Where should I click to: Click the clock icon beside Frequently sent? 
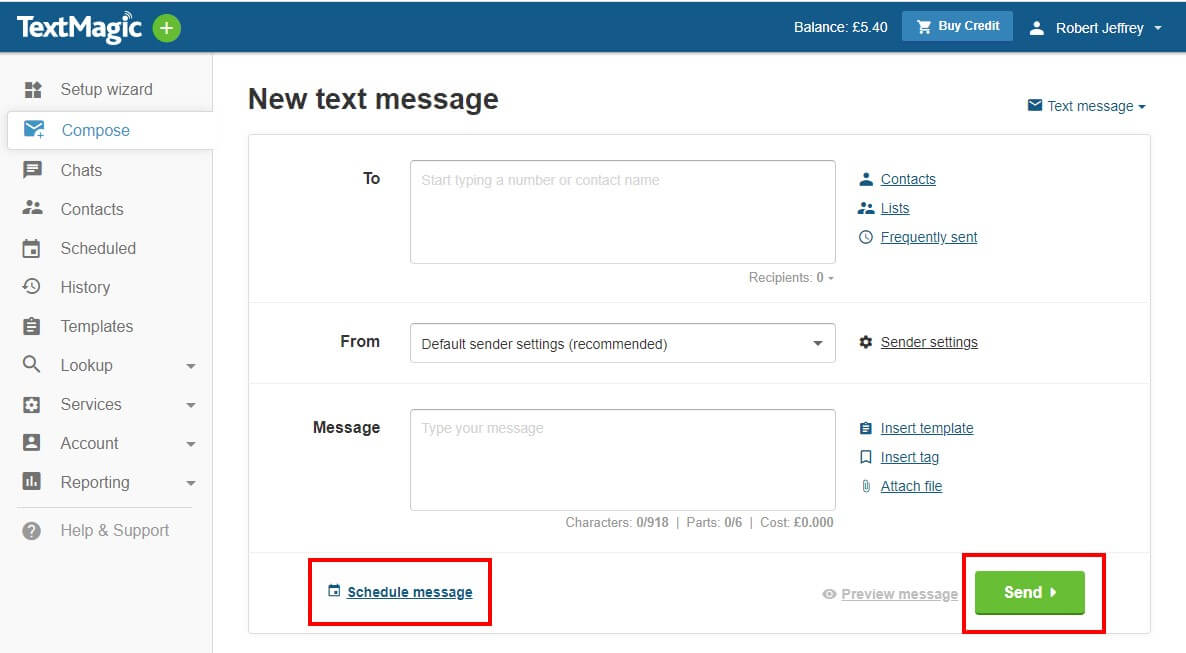click(x=866, y=237)
